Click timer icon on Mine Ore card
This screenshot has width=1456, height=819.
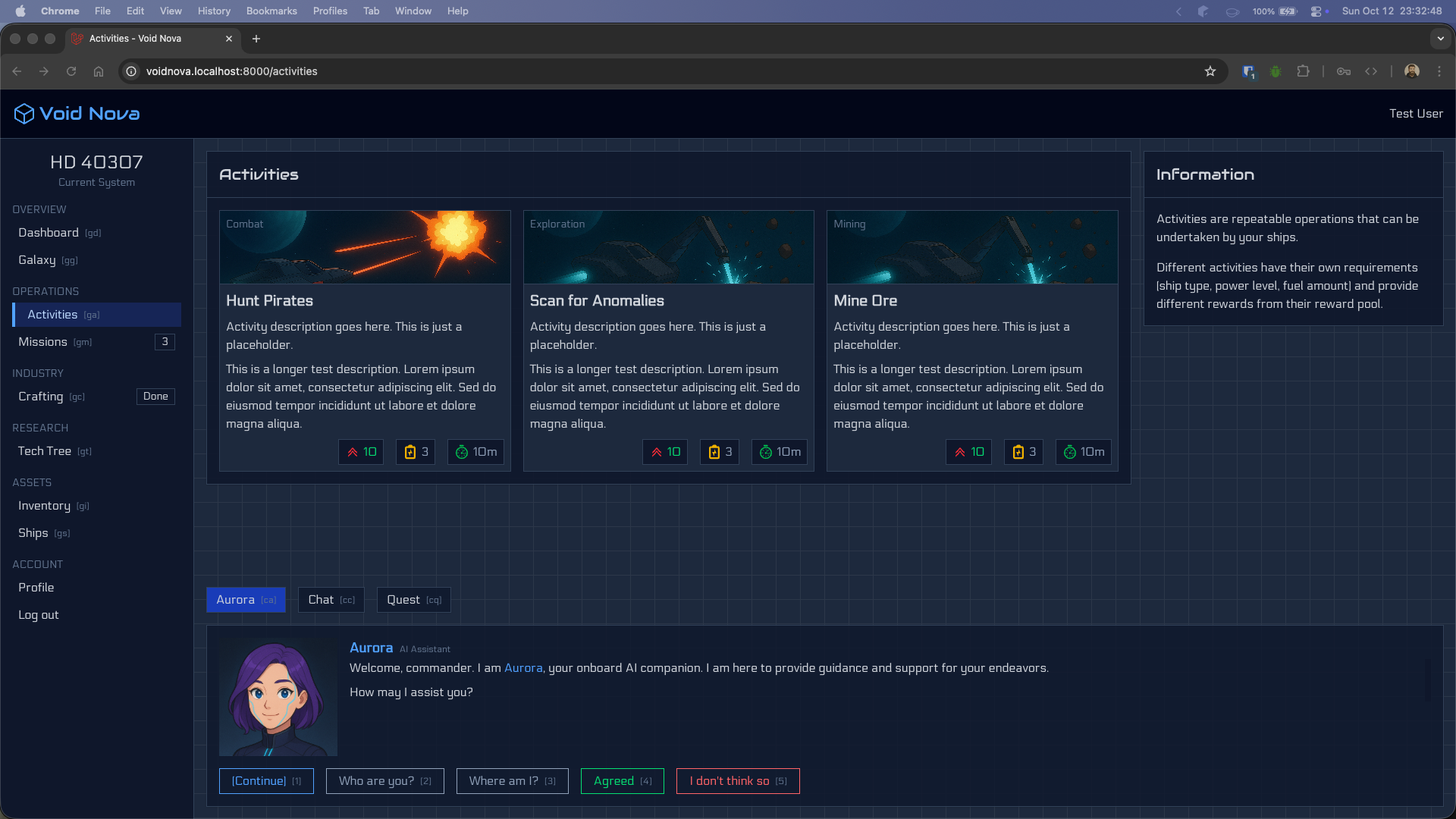coord(1069,452)
